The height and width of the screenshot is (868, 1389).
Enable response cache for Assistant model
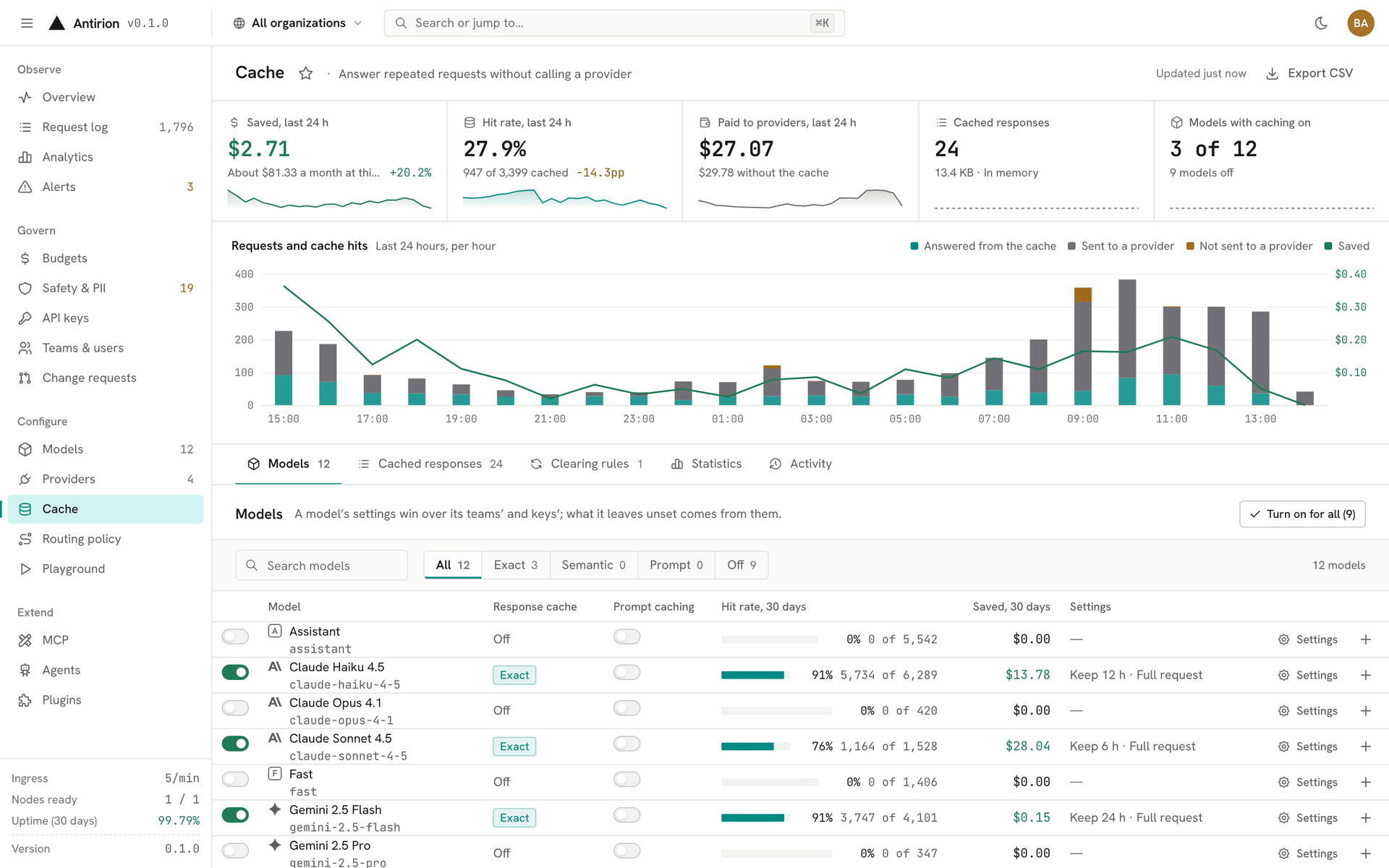(235, 637)
